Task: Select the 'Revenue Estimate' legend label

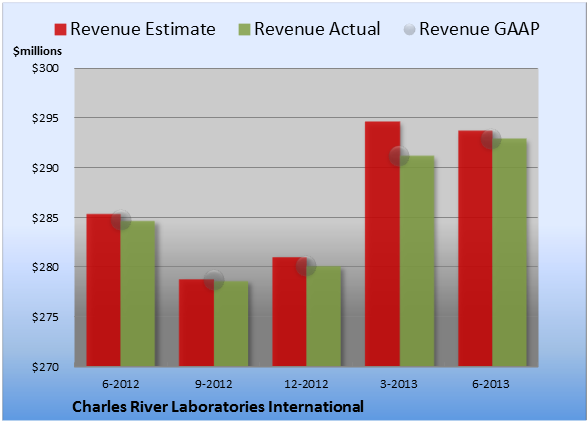Action: click(x=143, y=29)
